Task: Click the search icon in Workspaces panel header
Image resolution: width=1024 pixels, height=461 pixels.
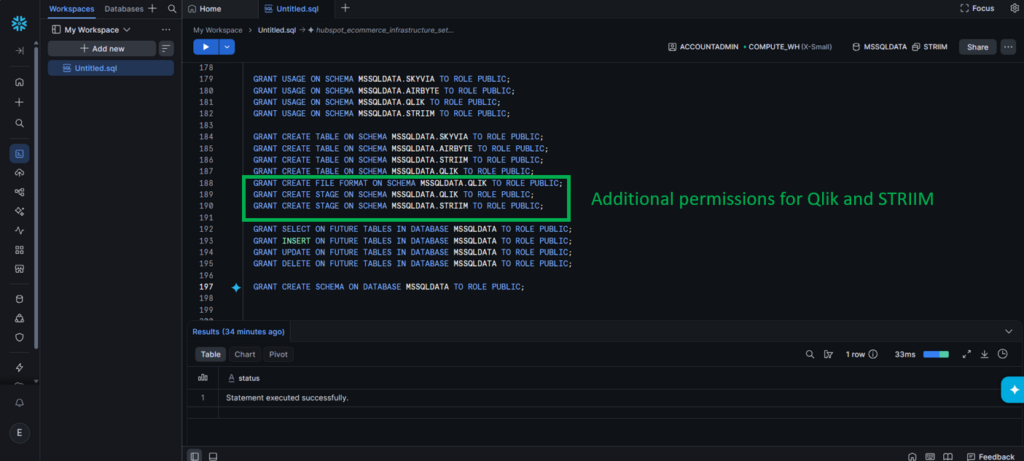Action: click(172, 8)
